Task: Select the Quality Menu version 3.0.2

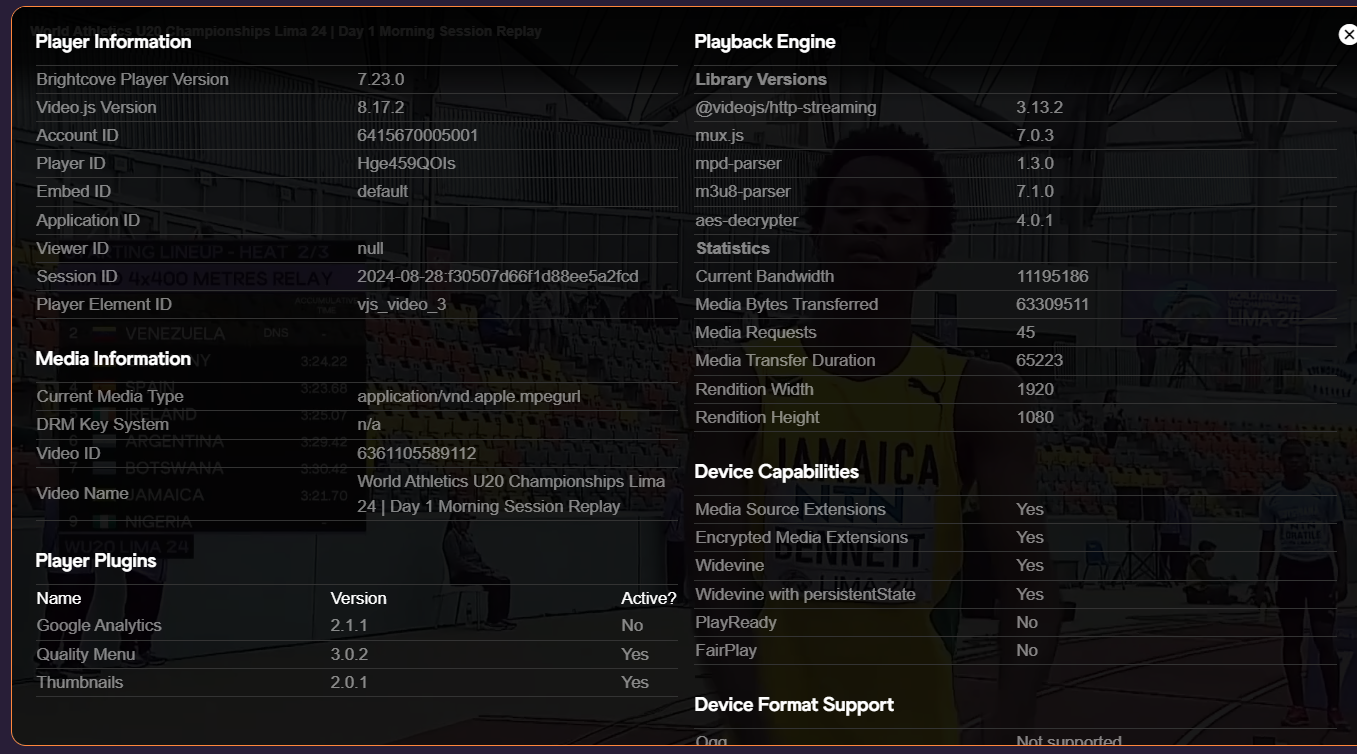Action: point(349,654)
